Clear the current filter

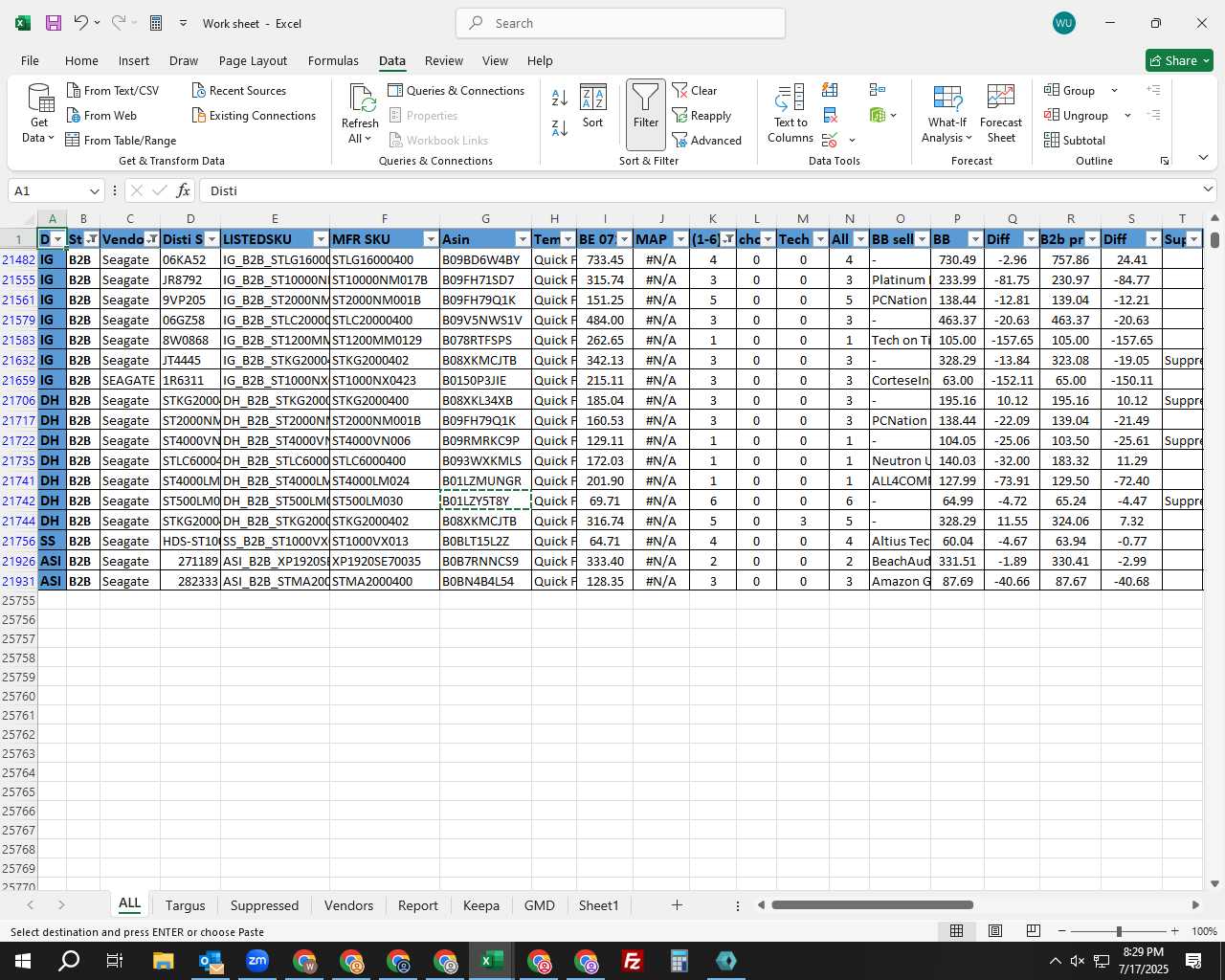(x=695, y=90)
